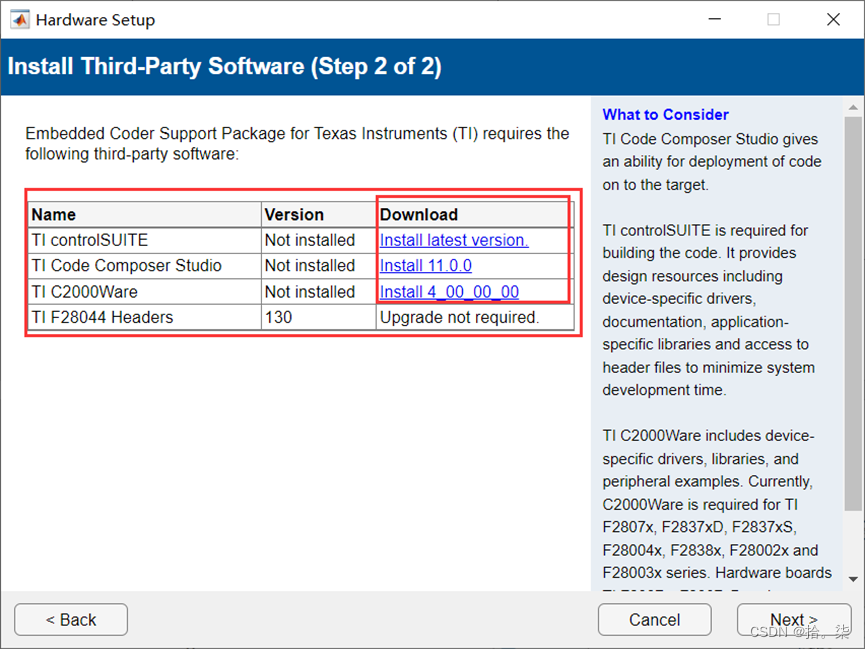Select the TI Code Composer Studio cell

(x=145, y=265)
